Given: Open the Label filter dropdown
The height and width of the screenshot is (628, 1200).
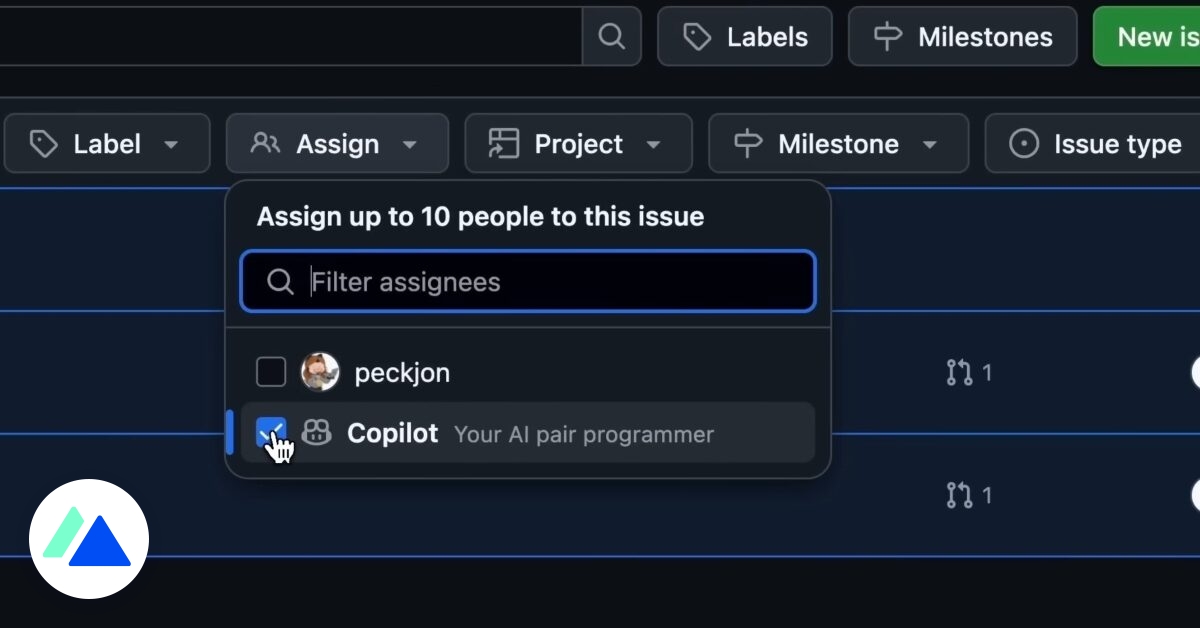Looking at the screenshot, I should [107, 143].
